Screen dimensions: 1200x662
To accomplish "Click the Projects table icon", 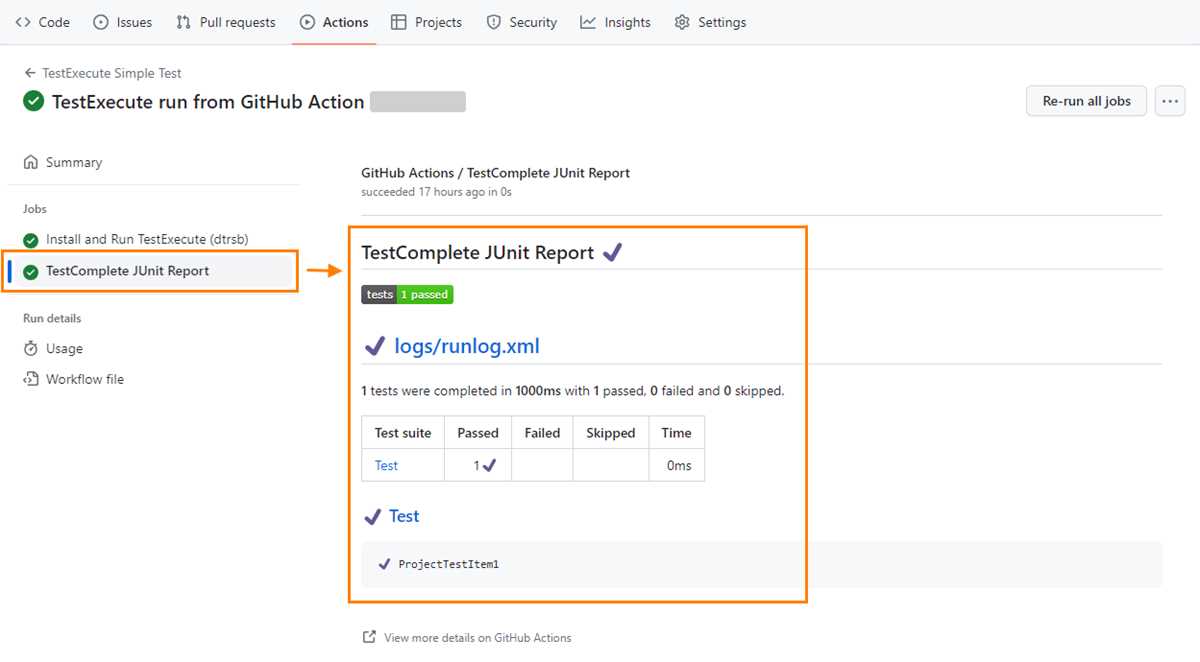I will [x=399, y=22].
